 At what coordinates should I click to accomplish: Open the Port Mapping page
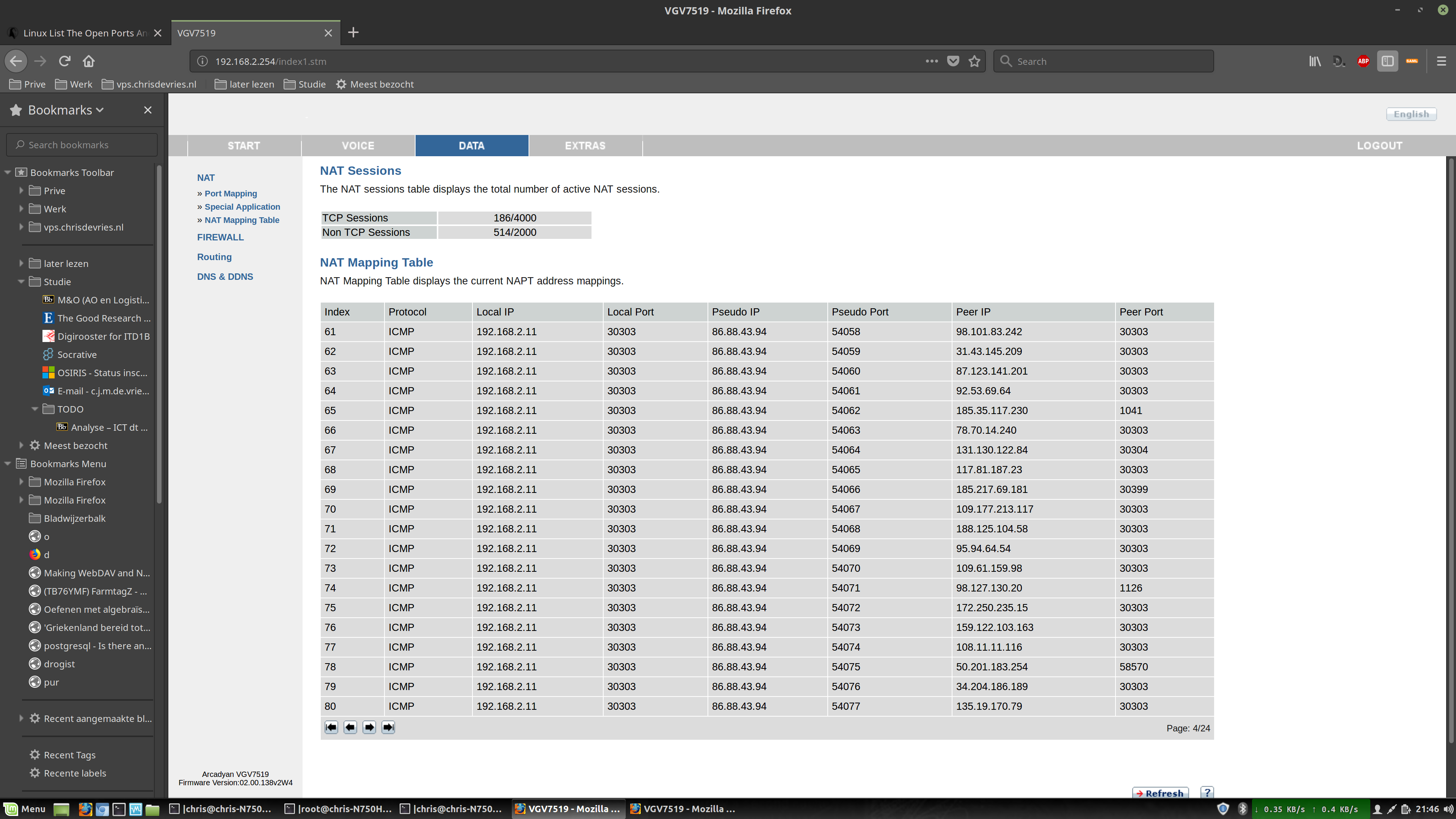tap(231, 193)
